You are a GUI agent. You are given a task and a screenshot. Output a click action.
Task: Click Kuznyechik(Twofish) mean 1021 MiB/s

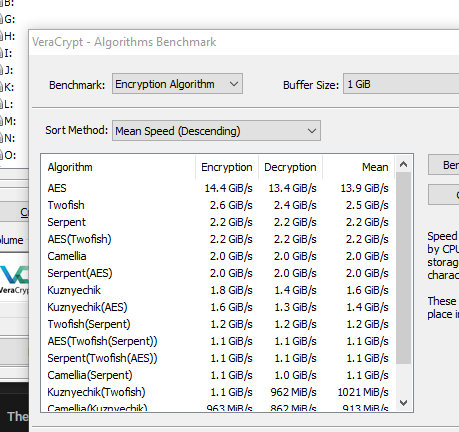click(363, 392)
